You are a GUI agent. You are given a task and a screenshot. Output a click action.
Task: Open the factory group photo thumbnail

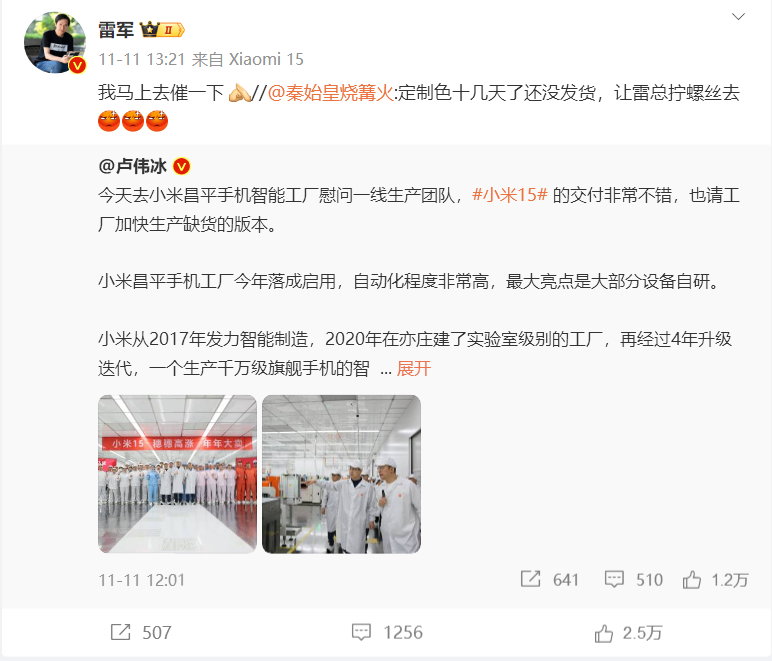(177, 474)
